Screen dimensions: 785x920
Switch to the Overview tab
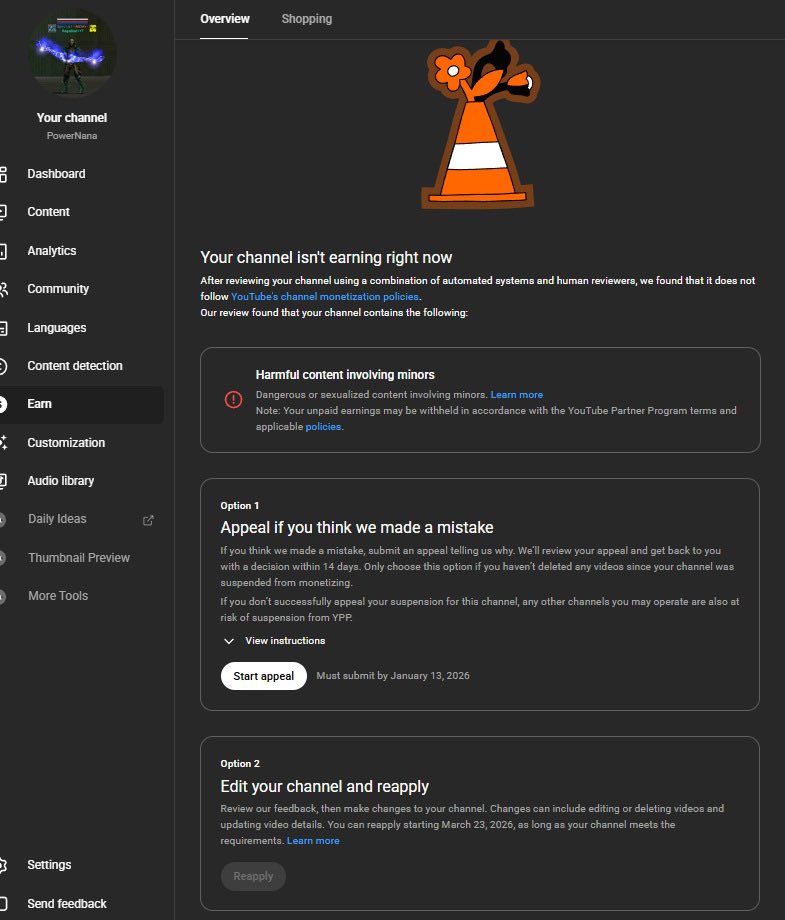click(x=225, y=19)
